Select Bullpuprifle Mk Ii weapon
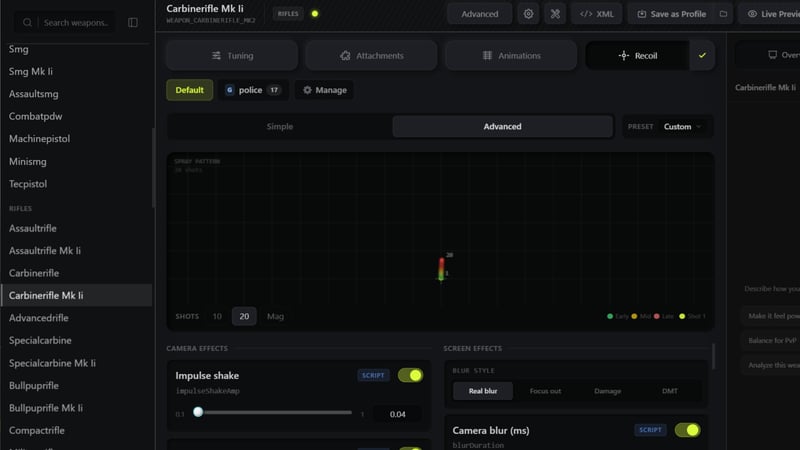Image resolution: width=800 pixels, height=450 pixels. [x=46, y=408]
